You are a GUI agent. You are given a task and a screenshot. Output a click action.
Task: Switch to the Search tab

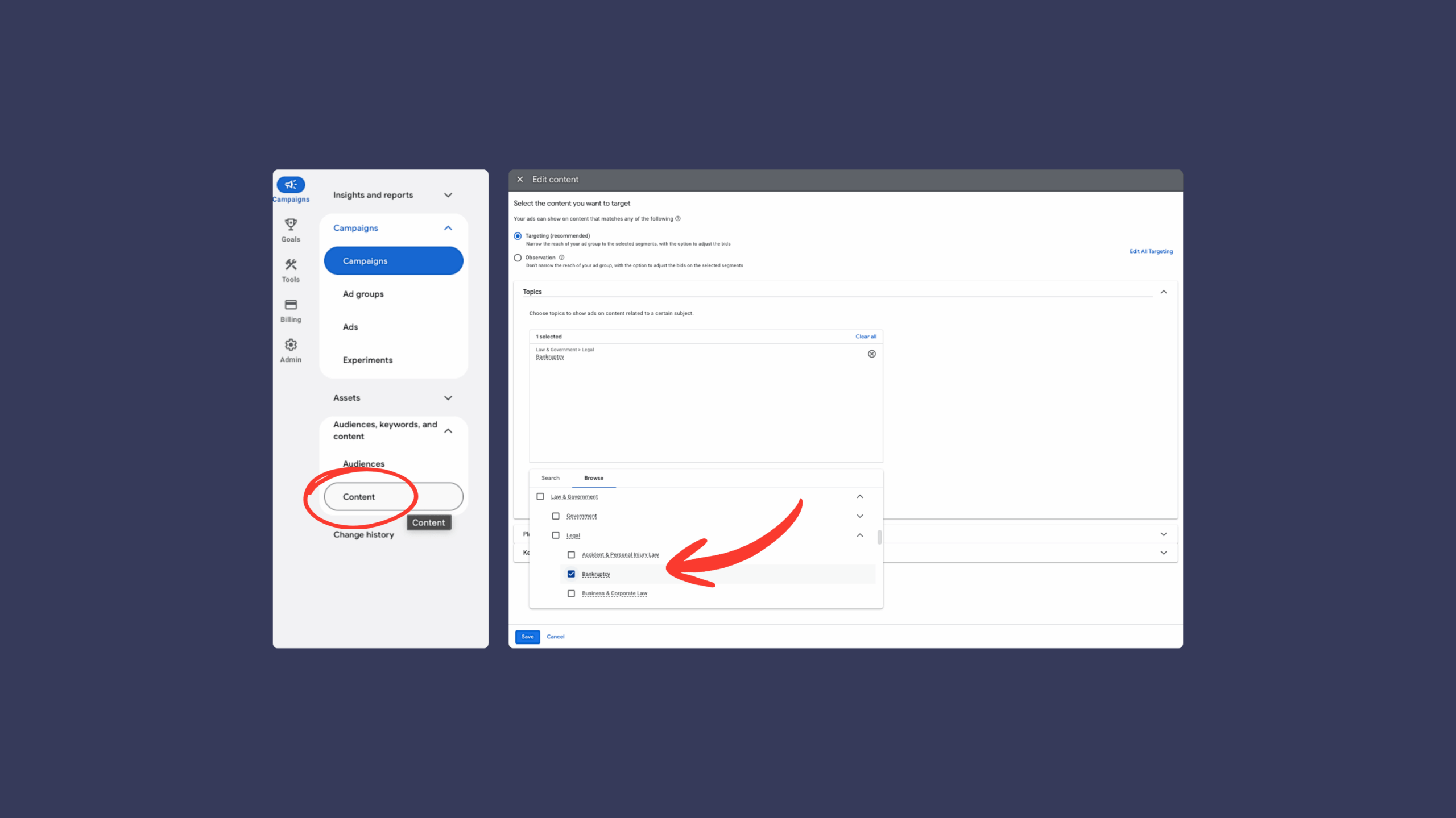(550, 478)
